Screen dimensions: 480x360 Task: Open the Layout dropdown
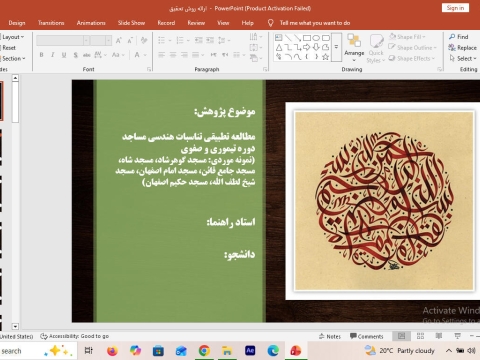pyautogui.click(x=13, y=37)
